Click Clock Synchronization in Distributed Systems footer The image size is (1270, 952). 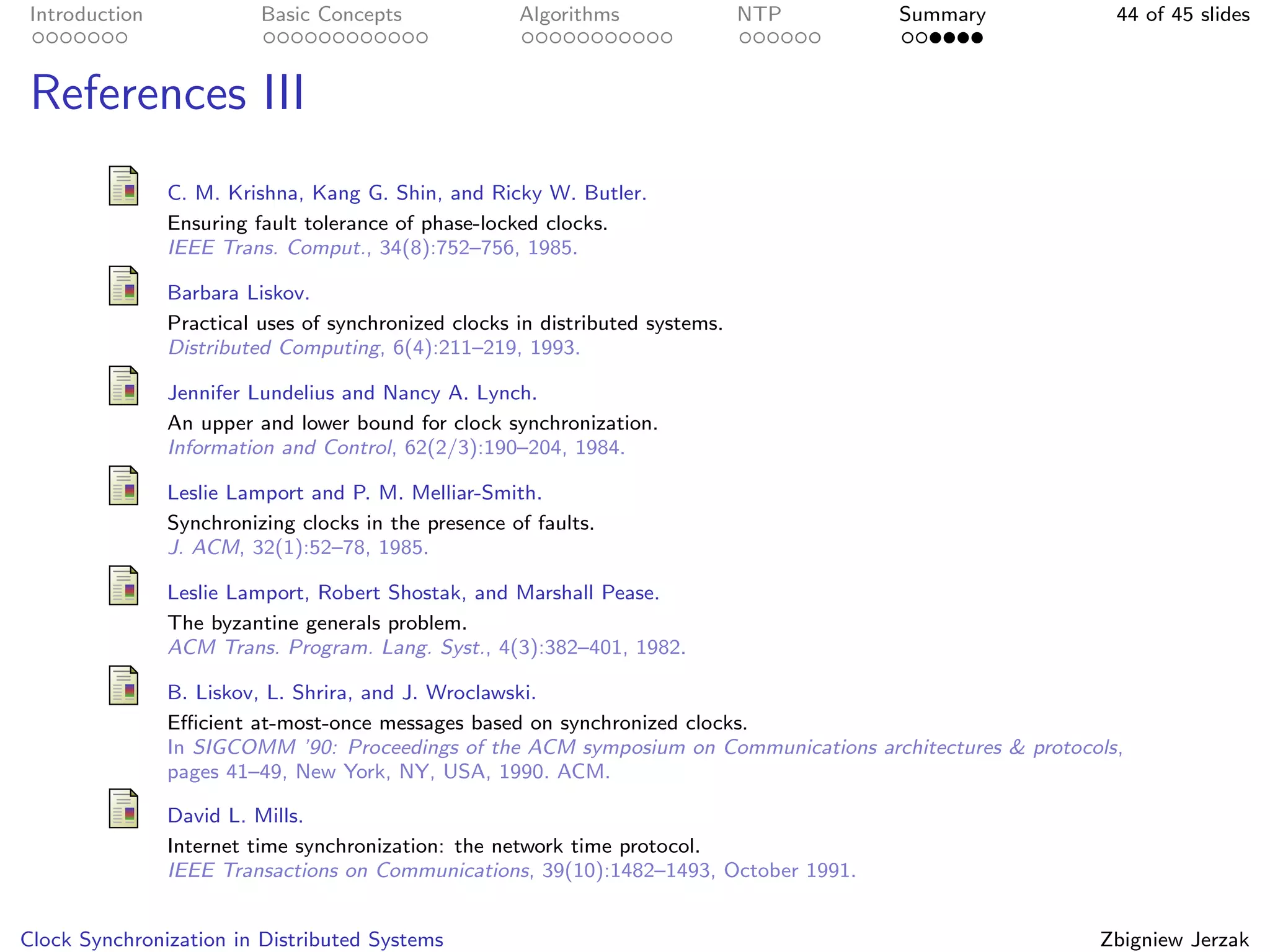pyautogui.click(x=232, y=939)
